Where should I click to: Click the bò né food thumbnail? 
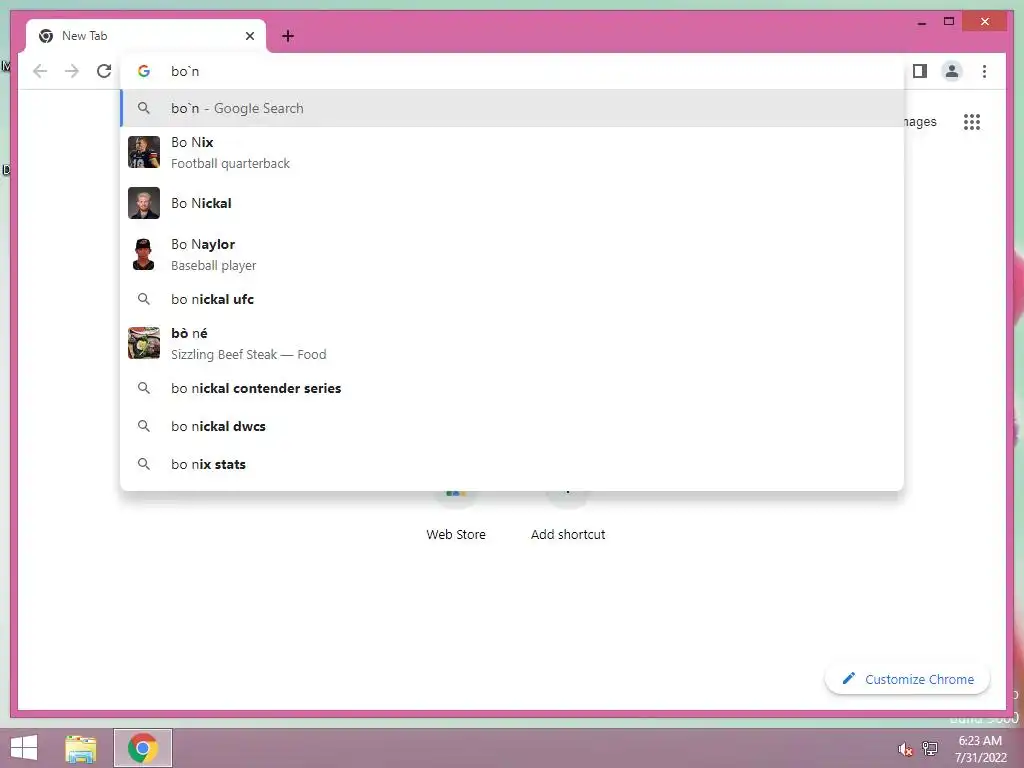(144, 343)
